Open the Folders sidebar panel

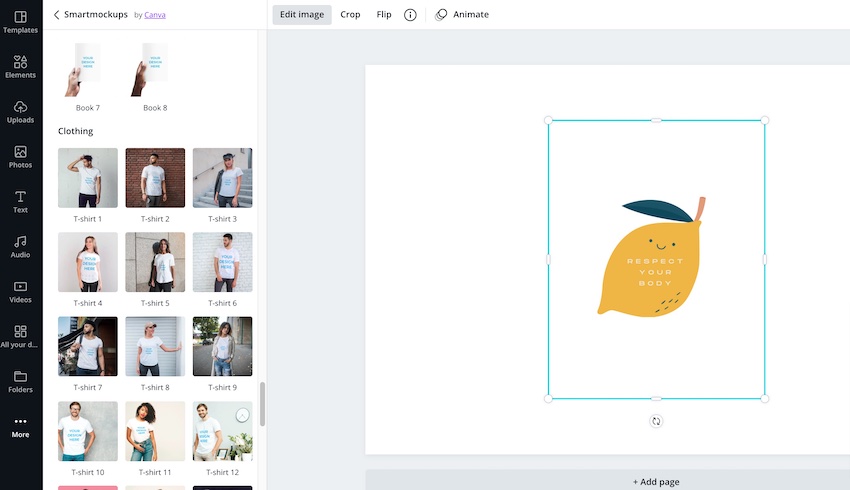click(x=21, y=382)
